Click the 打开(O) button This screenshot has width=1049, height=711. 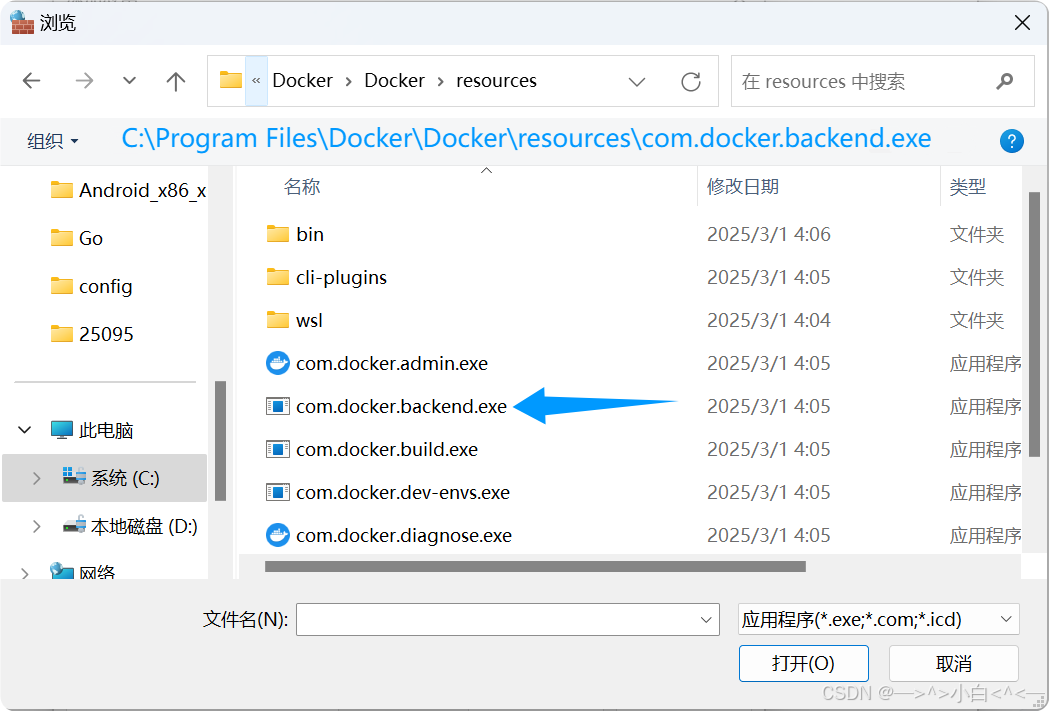803,663
